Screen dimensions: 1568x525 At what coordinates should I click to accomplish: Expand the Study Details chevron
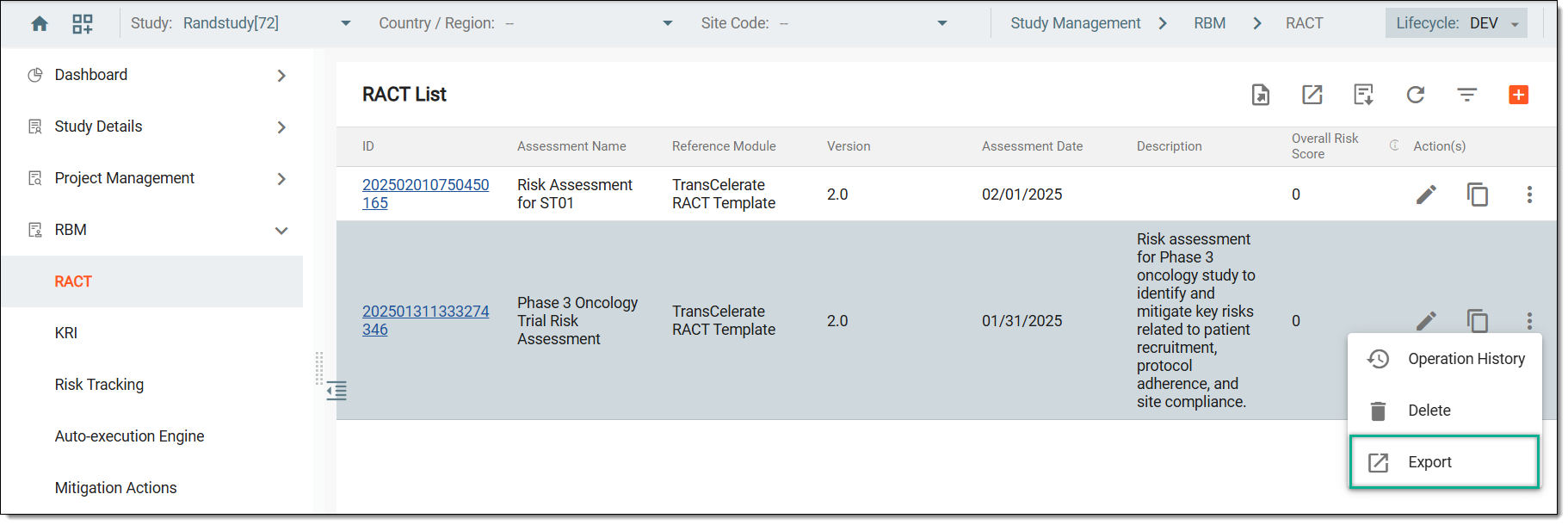281,127
